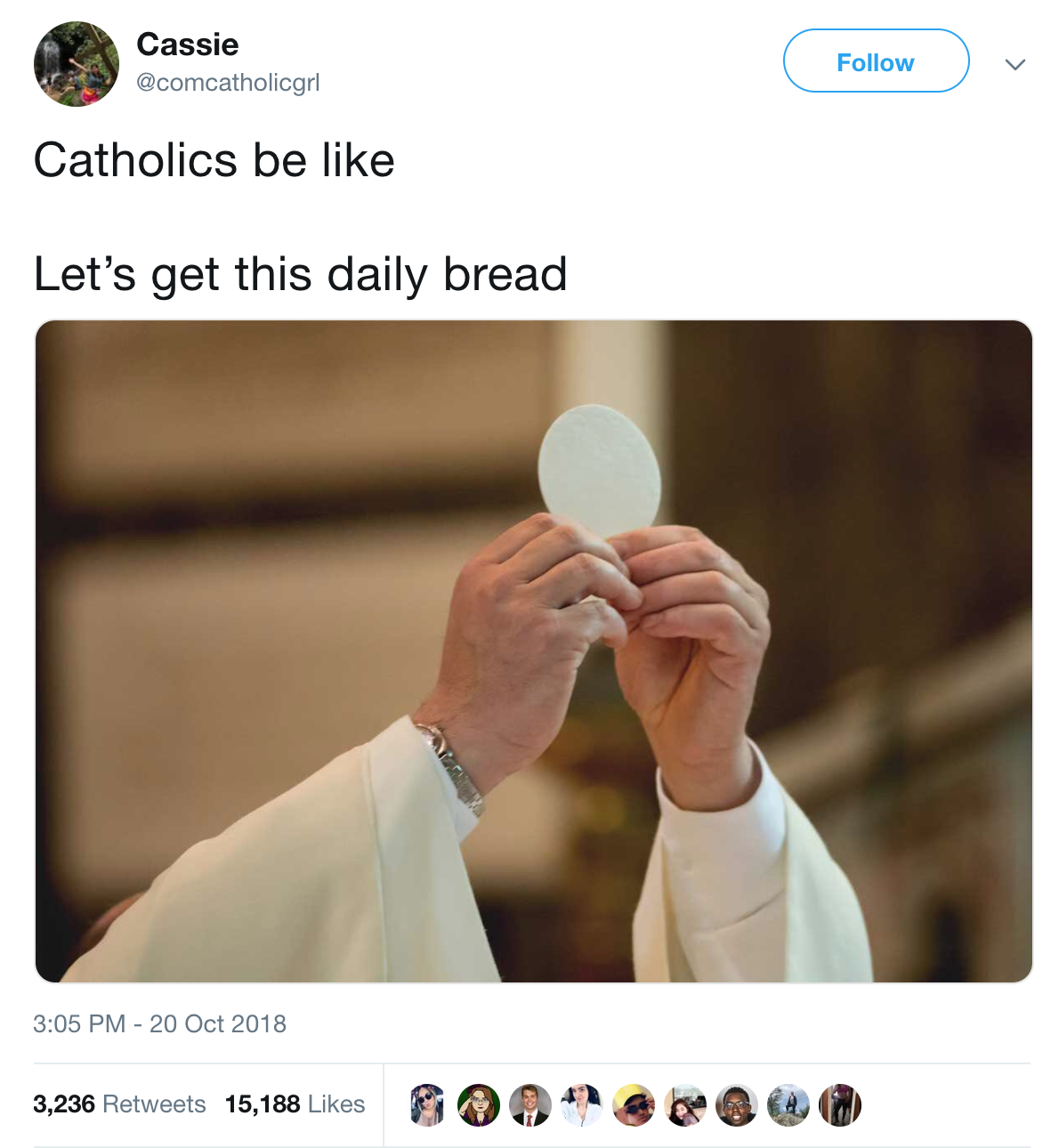1059x1148 pixels.
Task: View the 15,188 Likes list
Action: [295, 1104]
